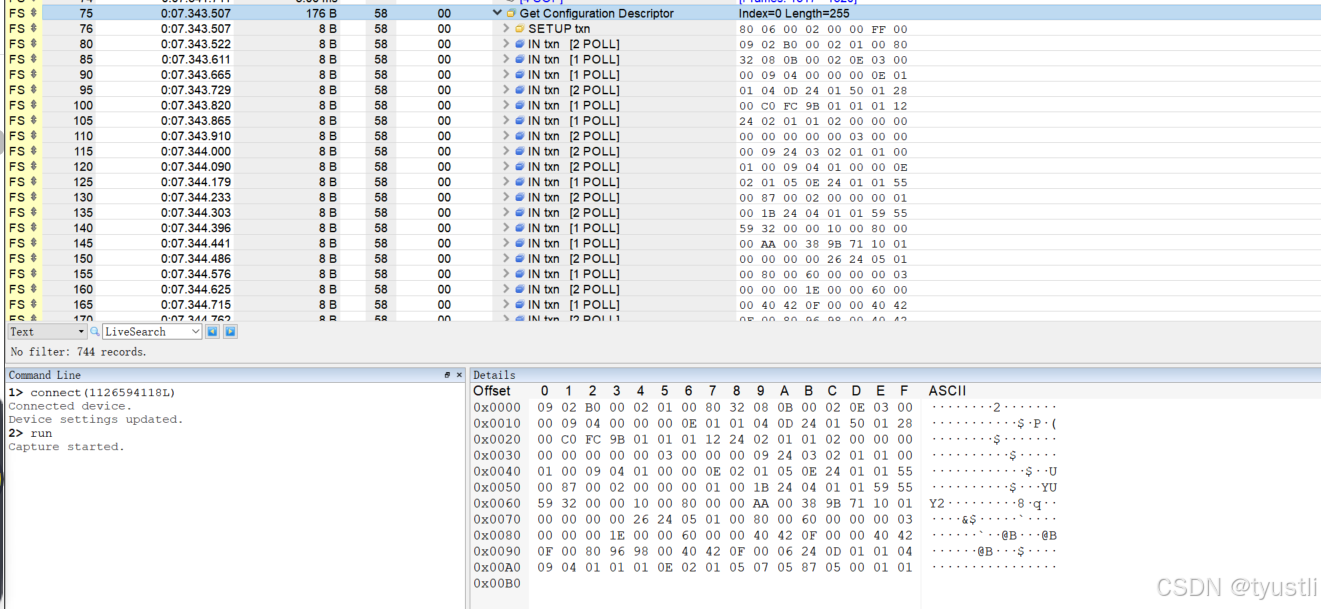The height and width of the screenshot is (609, 1321).
Task: Expand the SETUP txn node
Action: click(x=506, y=29)
